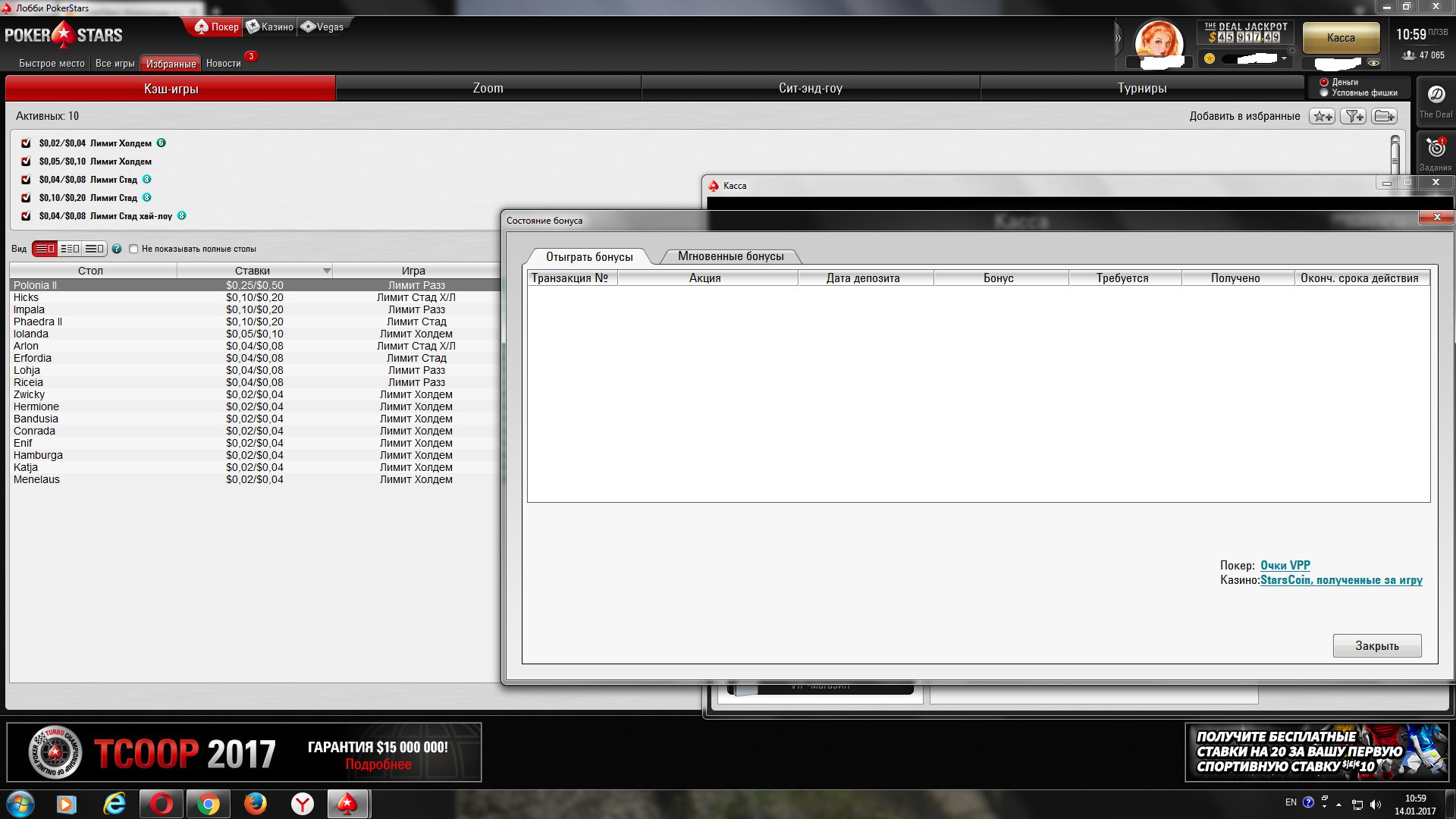Uncheck $0,05/$0,10 Лимит Холдем filter
The height and width of the screenshot is (819, 1456).
tap(26, 162)
